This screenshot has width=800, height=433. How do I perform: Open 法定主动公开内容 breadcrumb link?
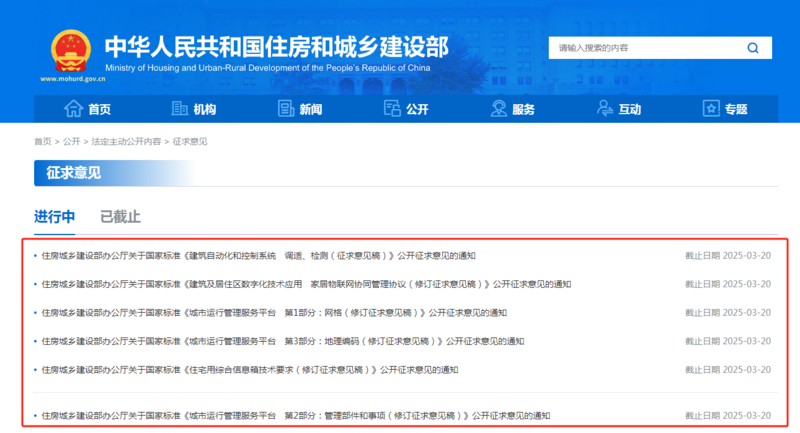(126, 141)
